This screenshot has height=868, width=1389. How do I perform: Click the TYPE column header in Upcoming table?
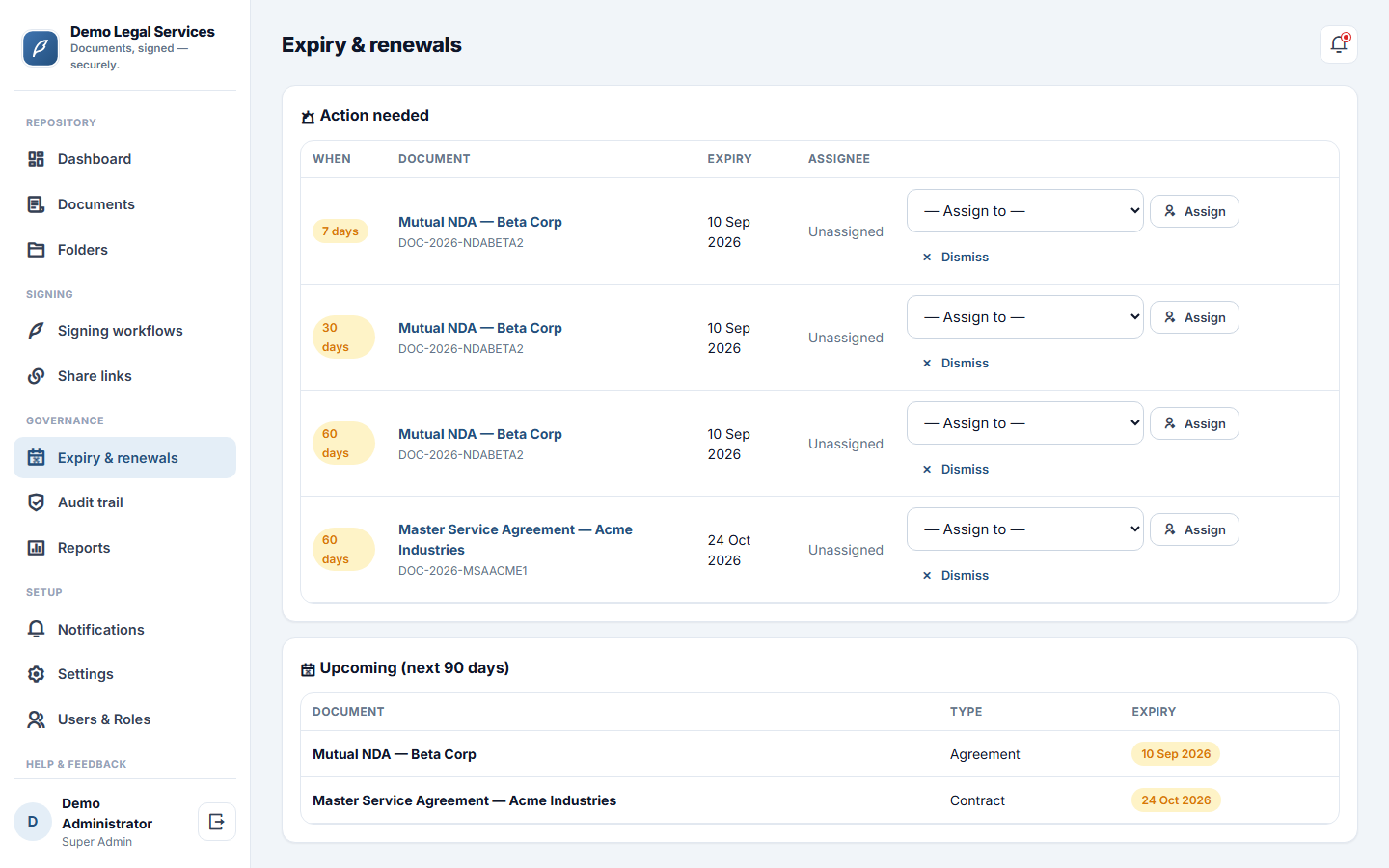966,712
